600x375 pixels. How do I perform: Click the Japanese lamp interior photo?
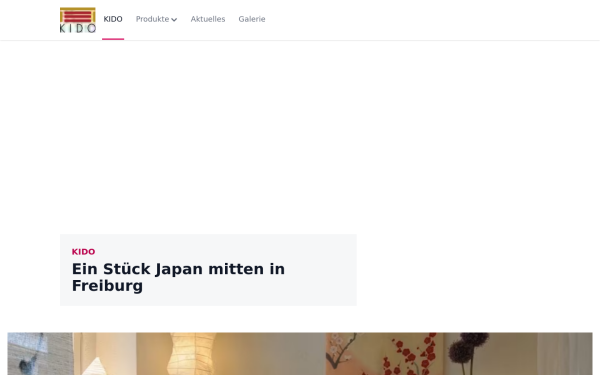click(300, 354)
